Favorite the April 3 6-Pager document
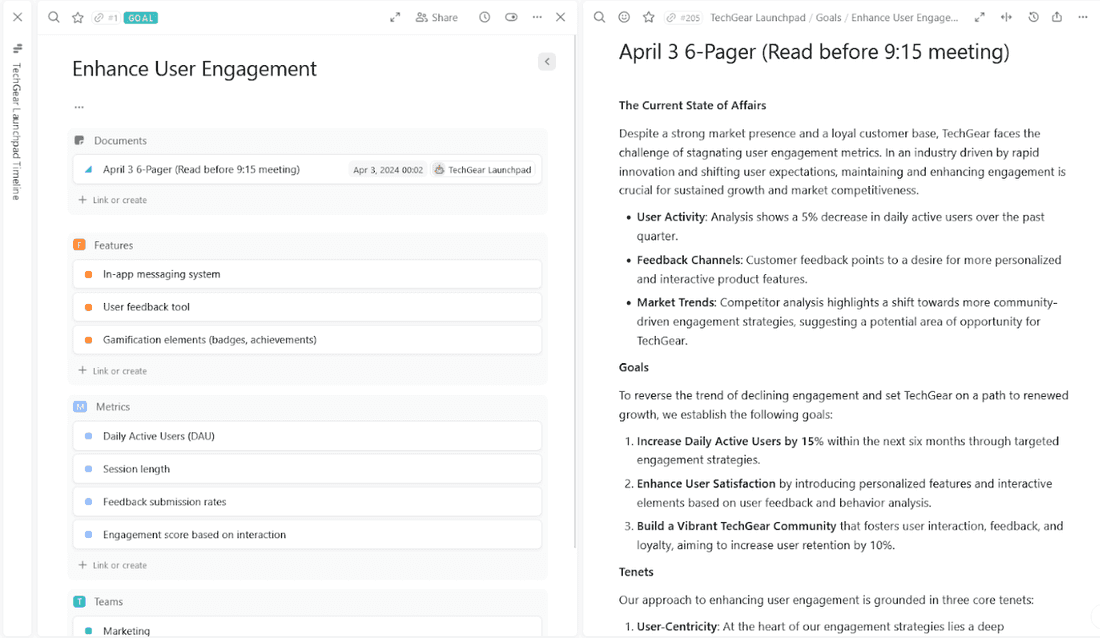1100x638 pixels. pyautogui.click(x=648, y=17)
